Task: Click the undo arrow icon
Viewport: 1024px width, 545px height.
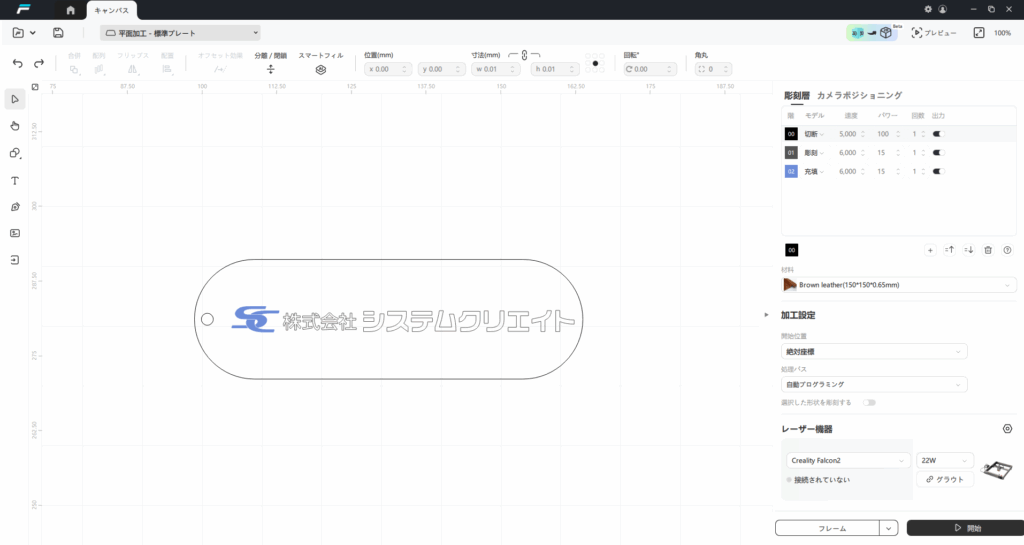Action: pos(18,63)
